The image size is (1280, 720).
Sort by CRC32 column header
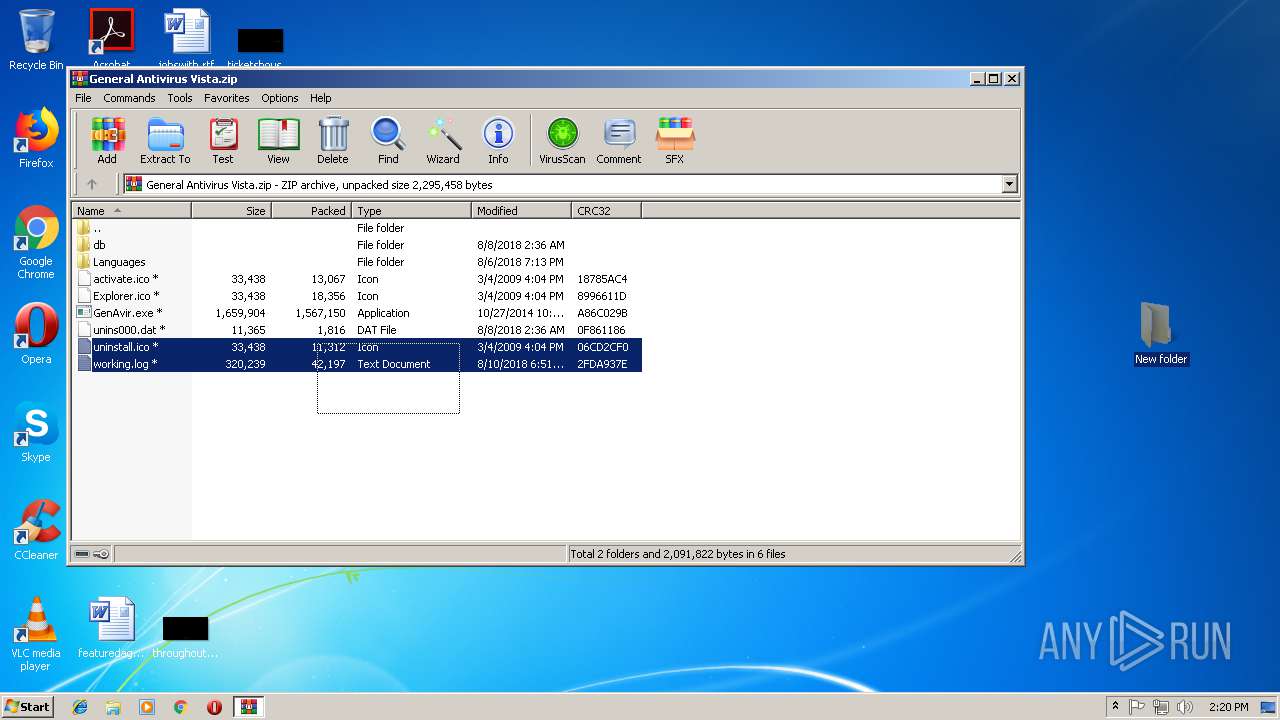click(x=607, y=211)
